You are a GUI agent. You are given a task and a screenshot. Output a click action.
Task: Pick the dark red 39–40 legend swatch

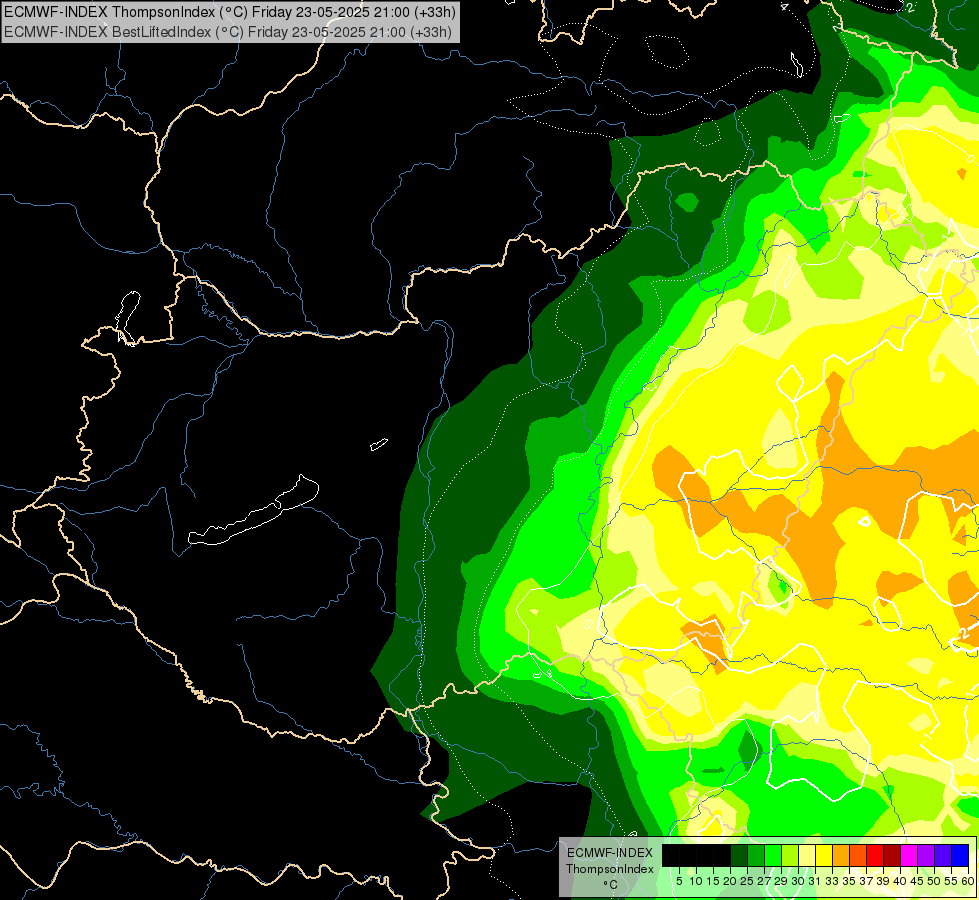point(892,855)
